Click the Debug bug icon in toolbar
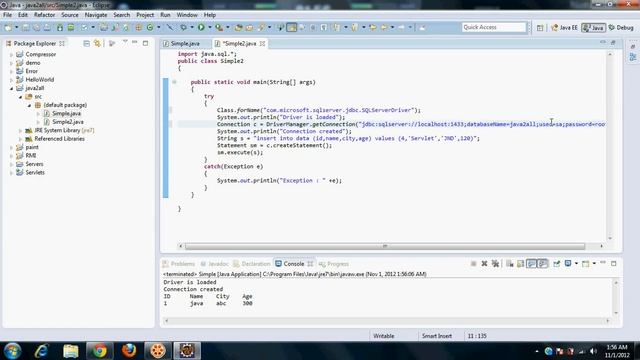 183,27
